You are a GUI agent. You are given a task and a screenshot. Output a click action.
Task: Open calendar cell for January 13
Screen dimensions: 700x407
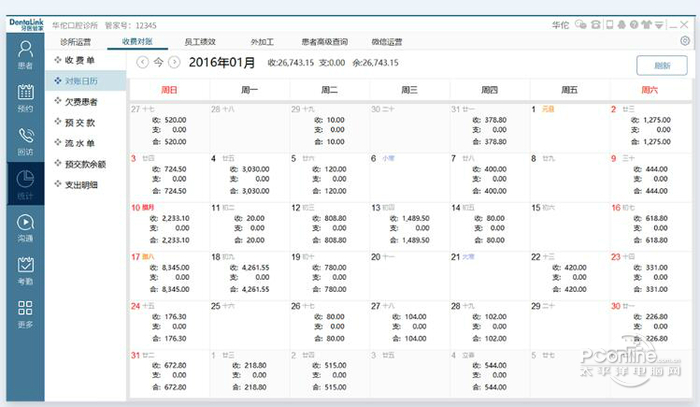(x=409, y=226)
